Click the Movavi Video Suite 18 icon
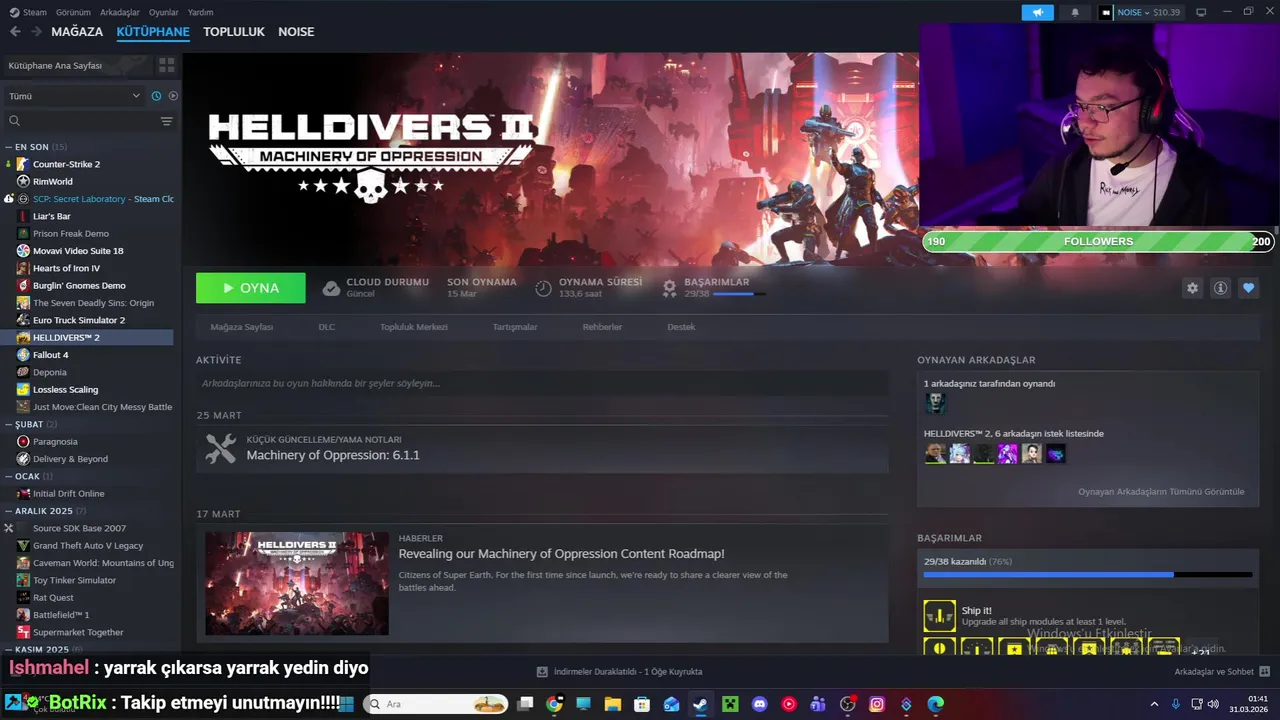Screen dimensions: 1280x720 (23, 251)
